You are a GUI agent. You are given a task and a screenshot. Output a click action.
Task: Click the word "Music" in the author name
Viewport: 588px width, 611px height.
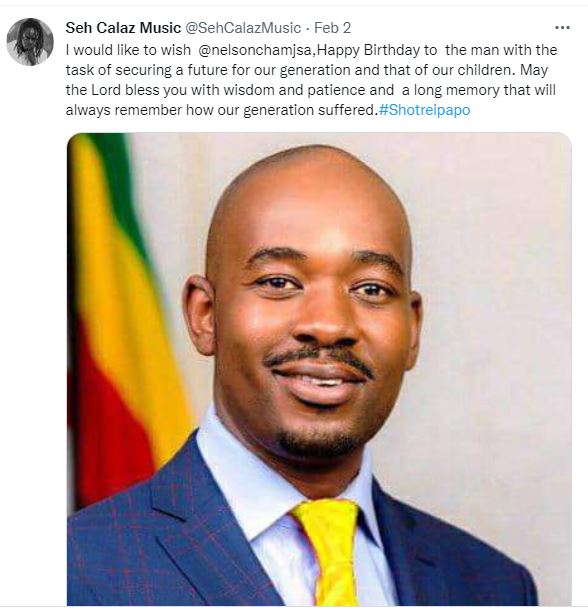(160, 28)
